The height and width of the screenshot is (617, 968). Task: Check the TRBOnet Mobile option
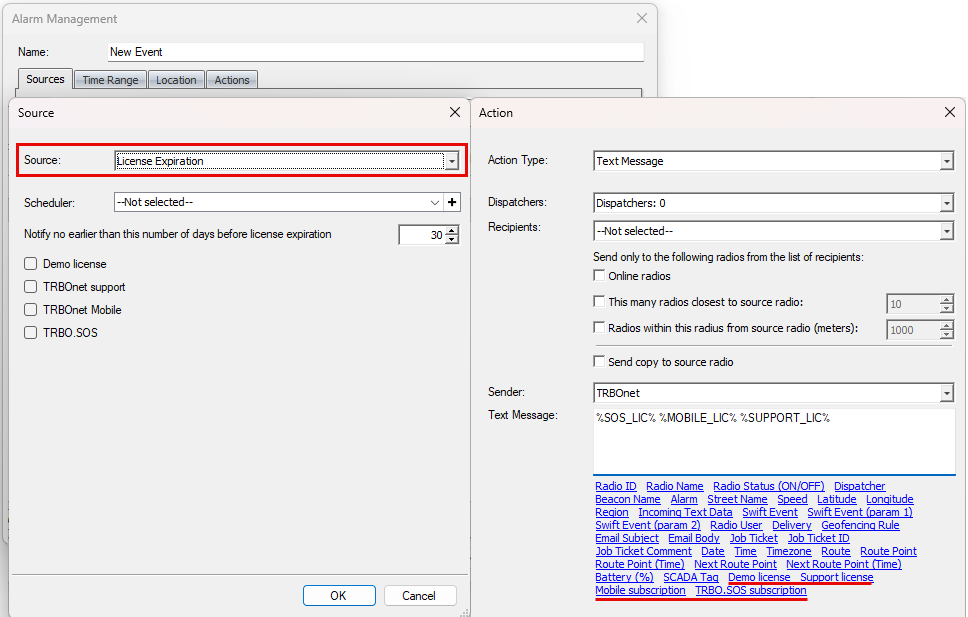[31, 310]
